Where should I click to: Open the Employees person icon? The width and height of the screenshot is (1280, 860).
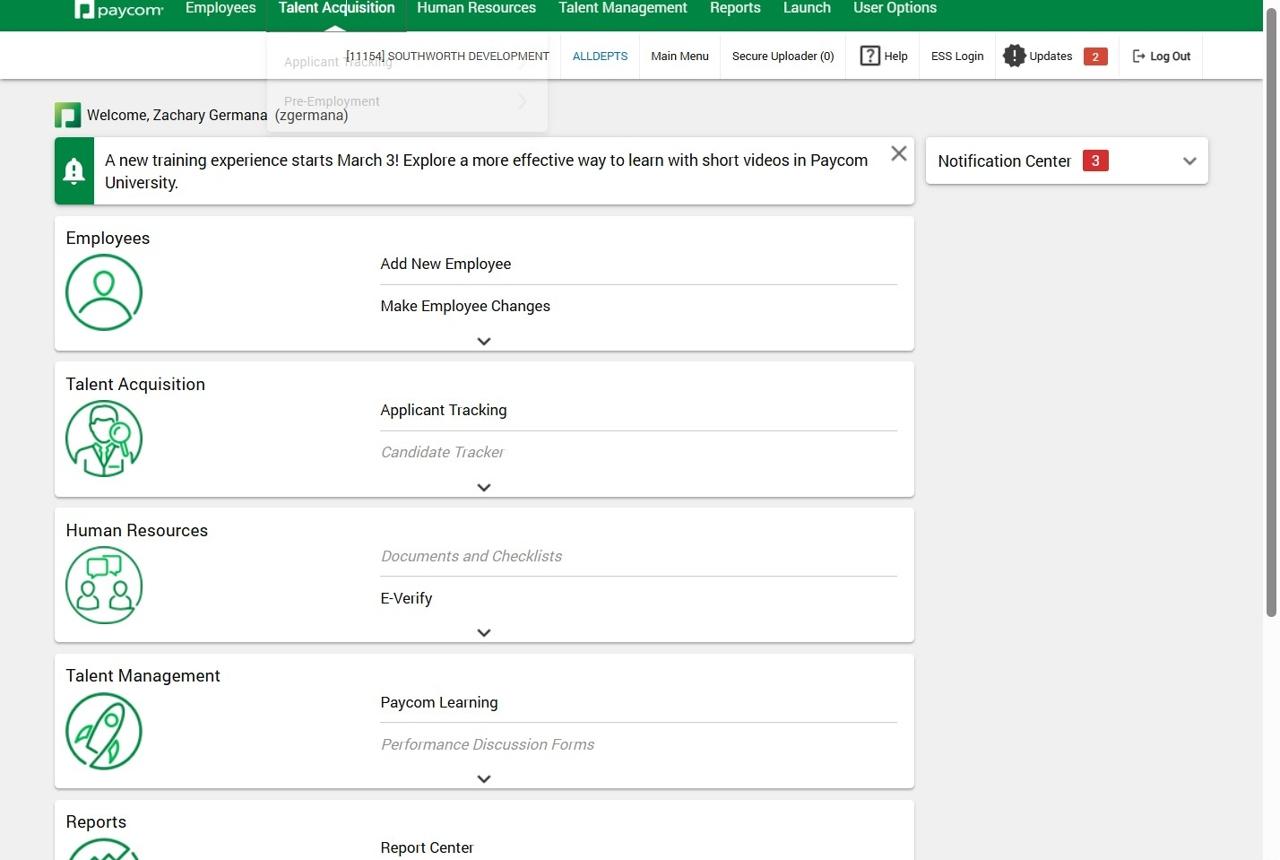click(104, 292)
